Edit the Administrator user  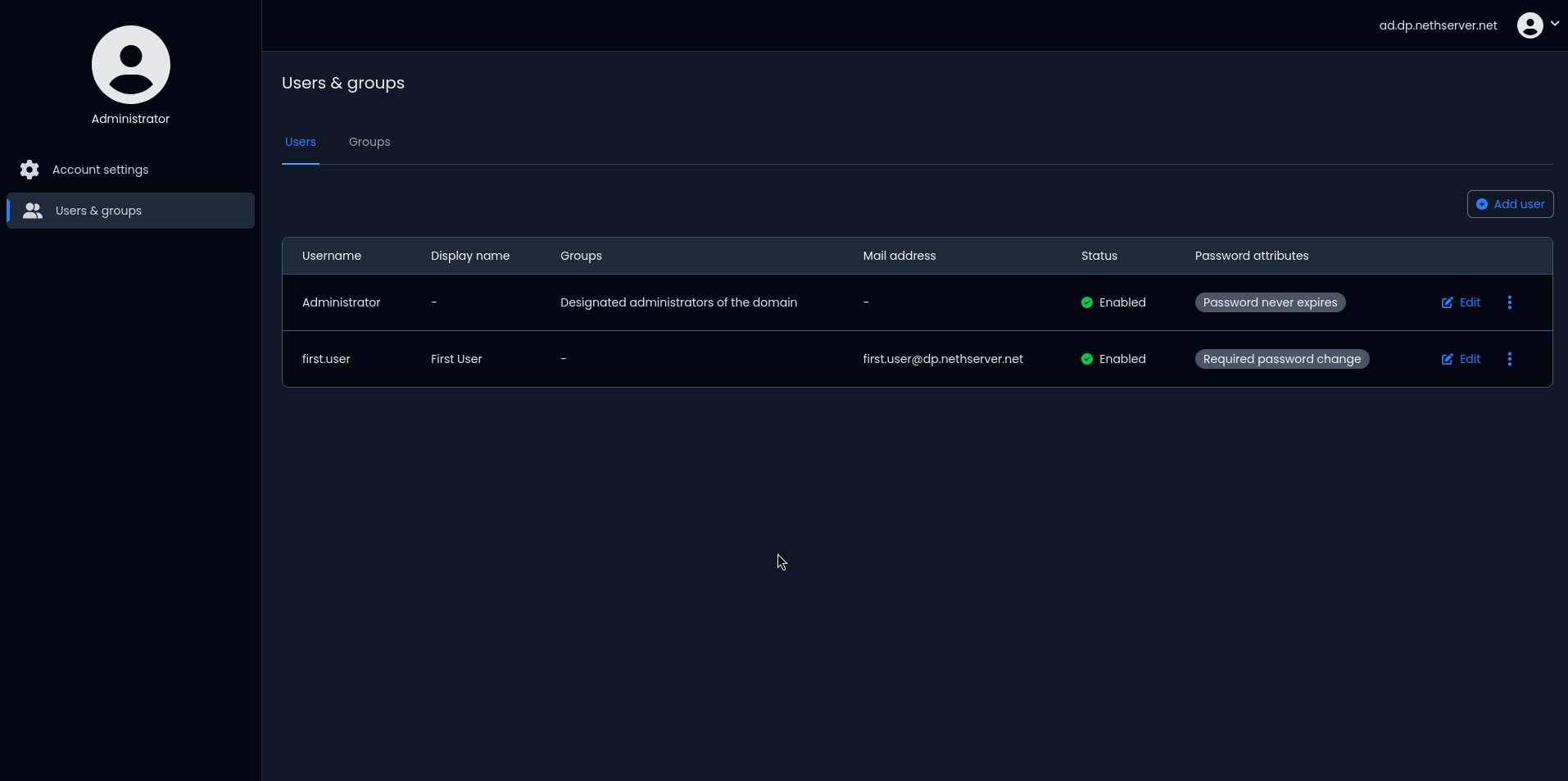(1461, 302)
